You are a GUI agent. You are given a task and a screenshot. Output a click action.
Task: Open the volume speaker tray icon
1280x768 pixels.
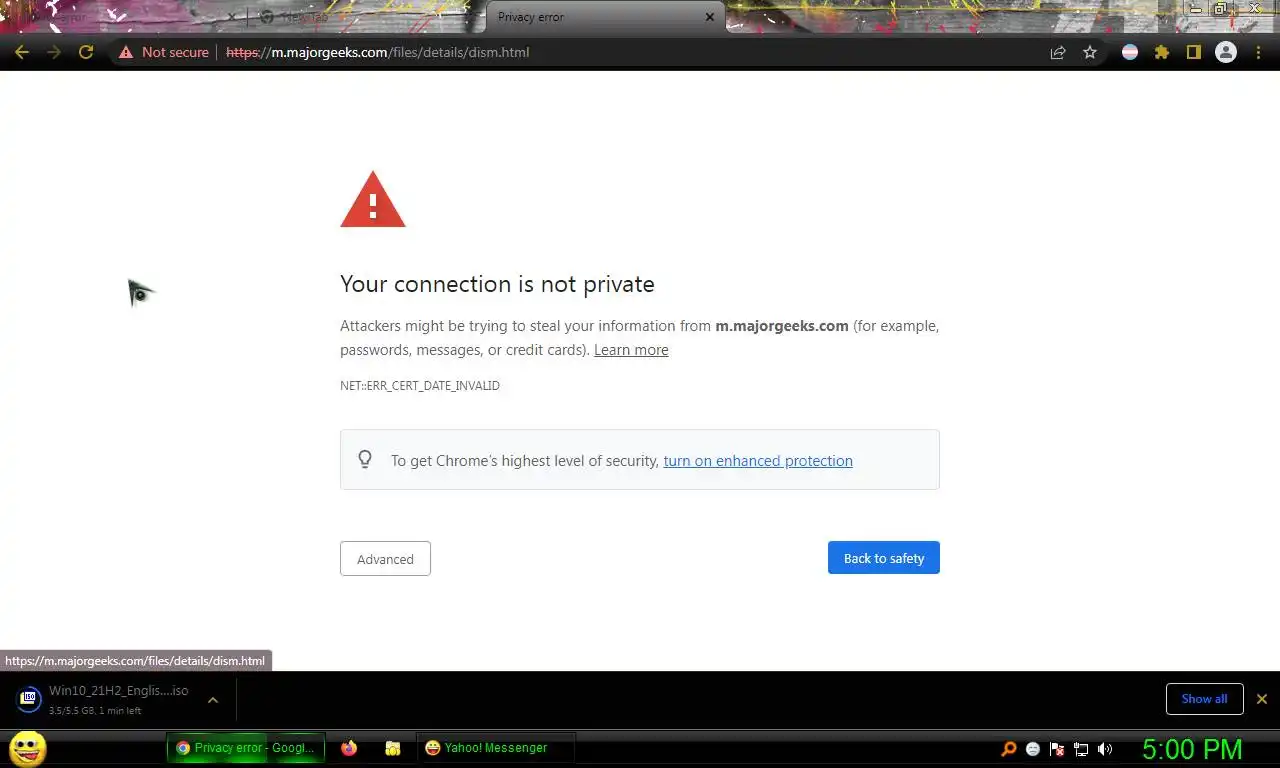[x=1105, y=749]
